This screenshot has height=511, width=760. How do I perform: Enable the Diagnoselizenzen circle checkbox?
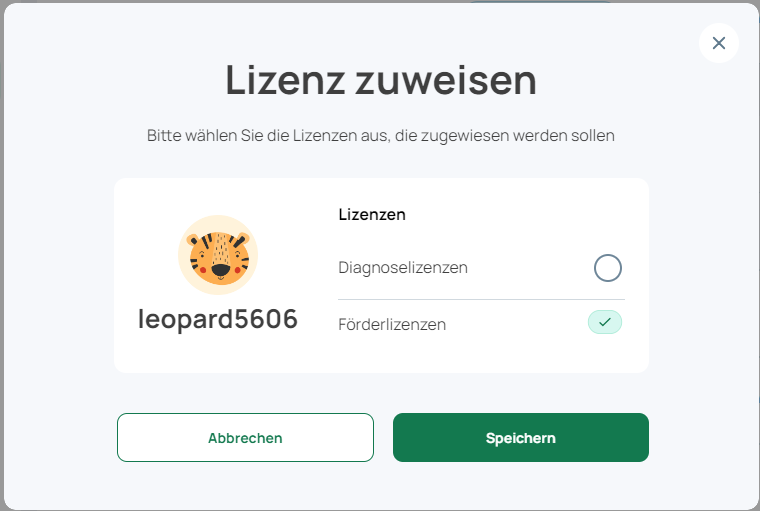pyautogui.click(x=608, y=268)
